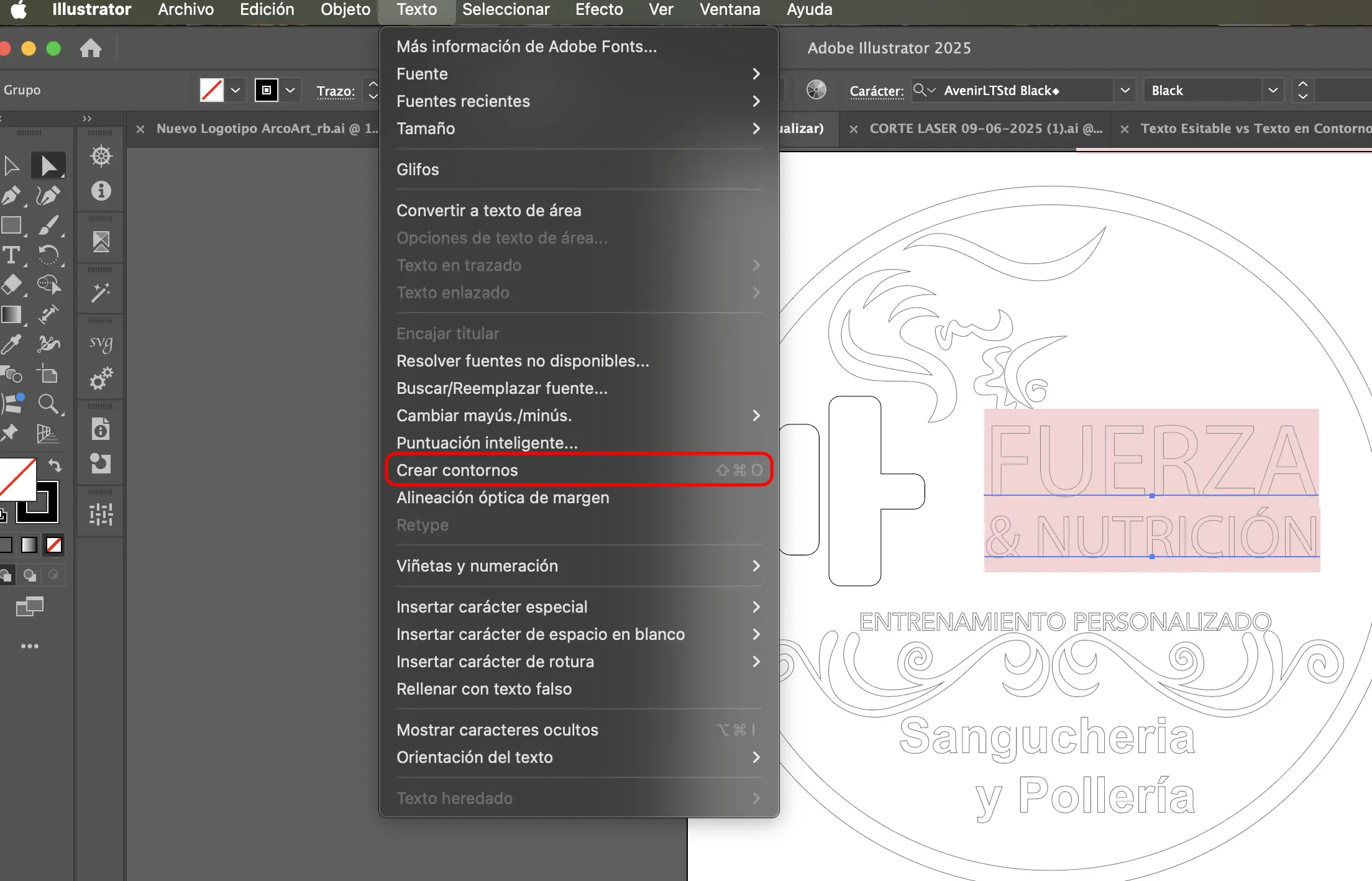Image resolution: width=1372 pixels, height=881 pixels.
Task: Open the fill color dropdown arrow
Action: [x=236, y=90]
